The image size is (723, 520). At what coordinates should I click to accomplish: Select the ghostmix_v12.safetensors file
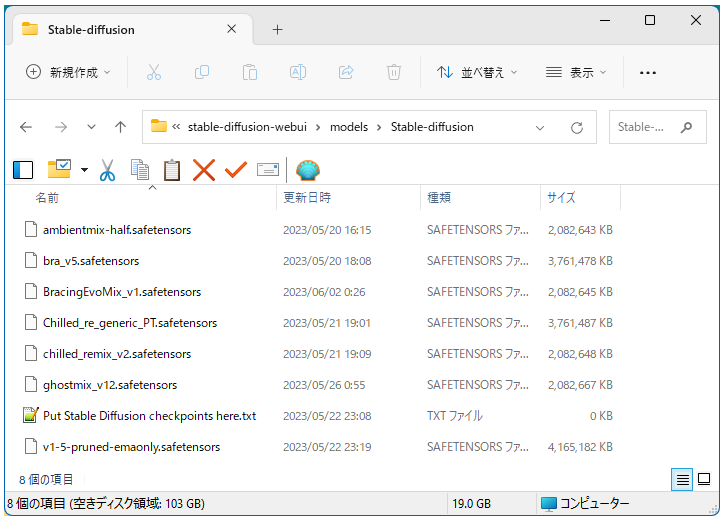pos(110,385)
